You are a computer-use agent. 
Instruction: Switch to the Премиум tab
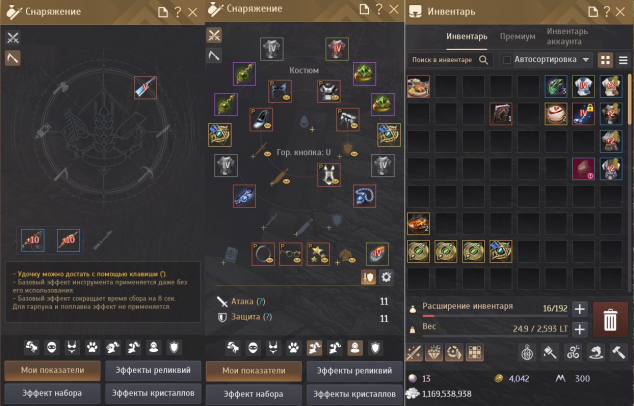point(517,36)
